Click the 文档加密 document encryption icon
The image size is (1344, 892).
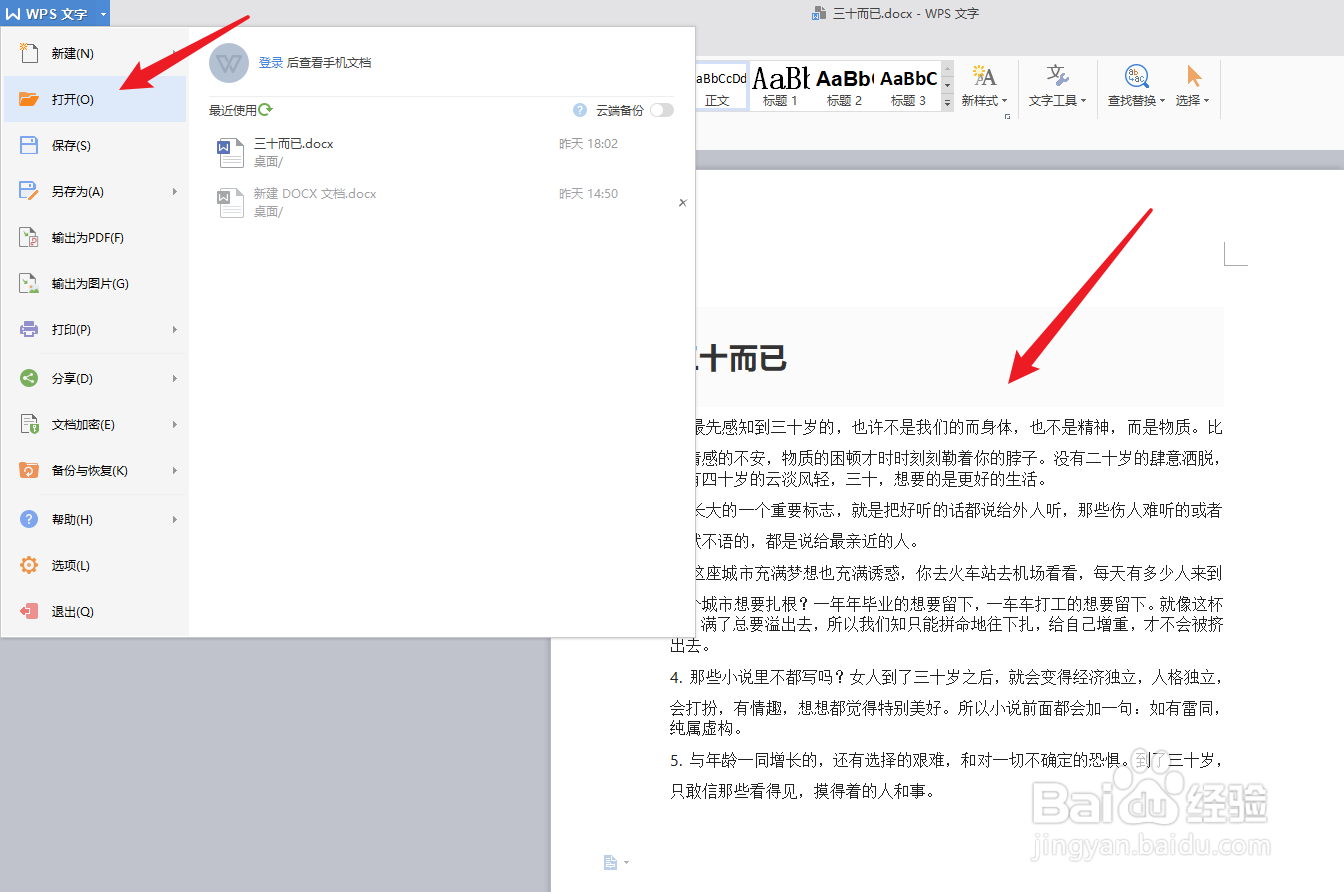30,424
